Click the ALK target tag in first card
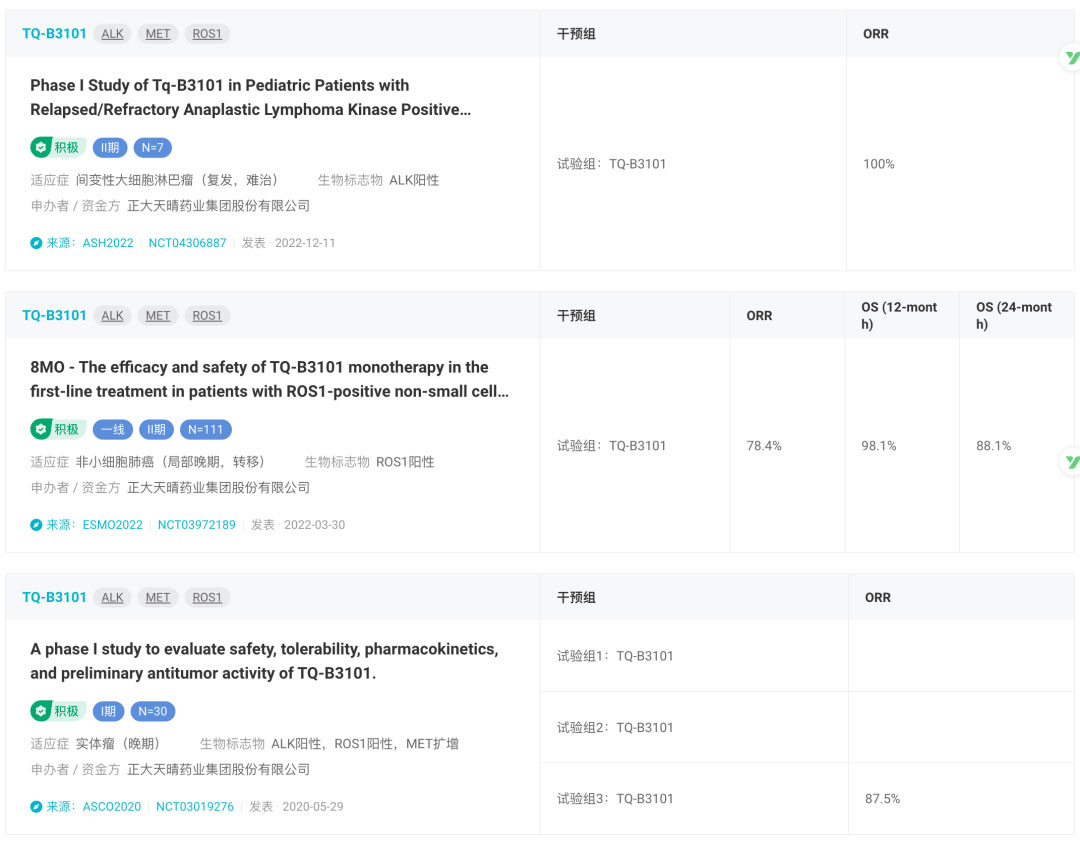The height and width of the screenshot is (843, 1080). [x=113, y=34]
